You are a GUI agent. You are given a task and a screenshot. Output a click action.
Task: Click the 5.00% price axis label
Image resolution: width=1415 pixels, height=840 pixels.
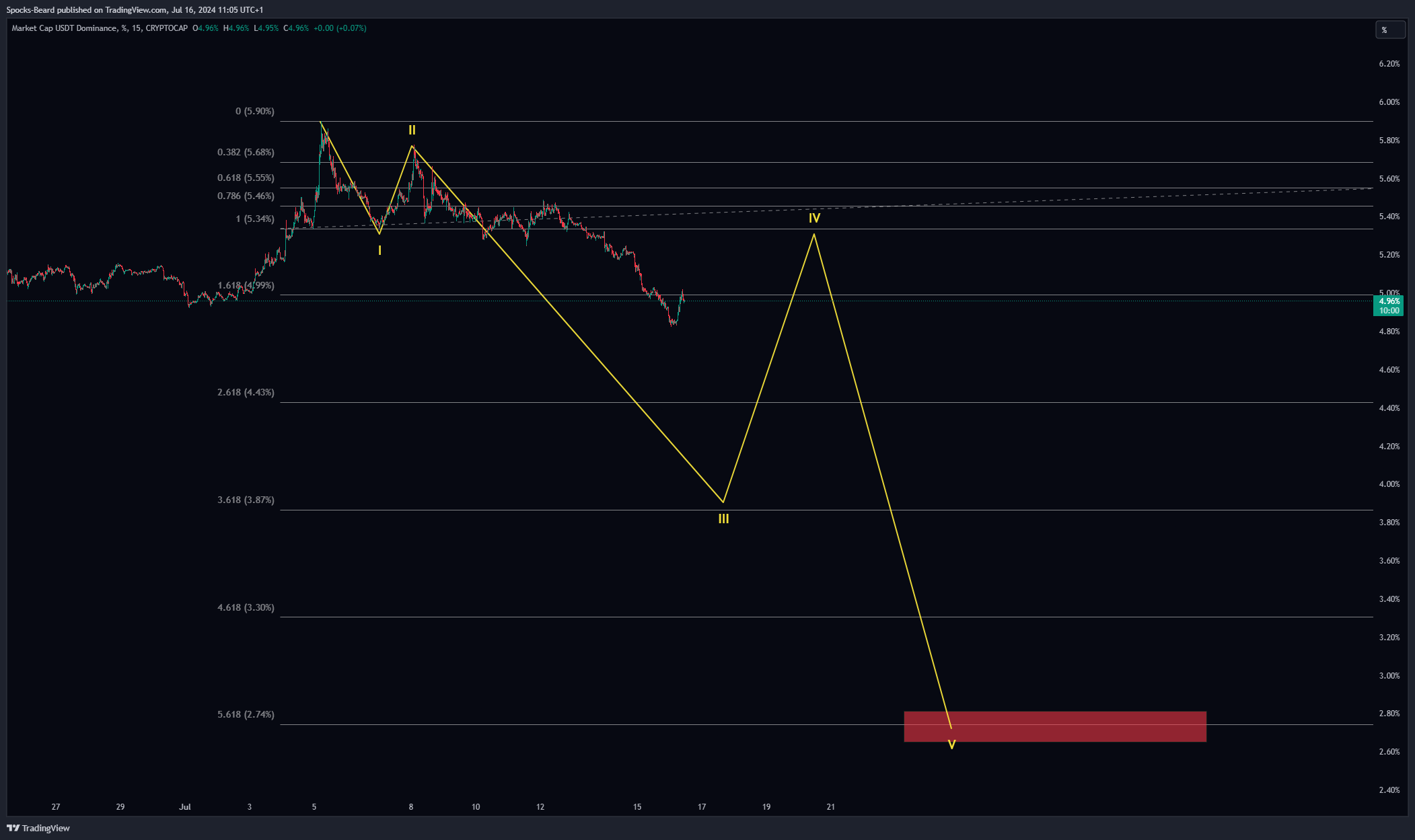click(x=1389, y=293)
